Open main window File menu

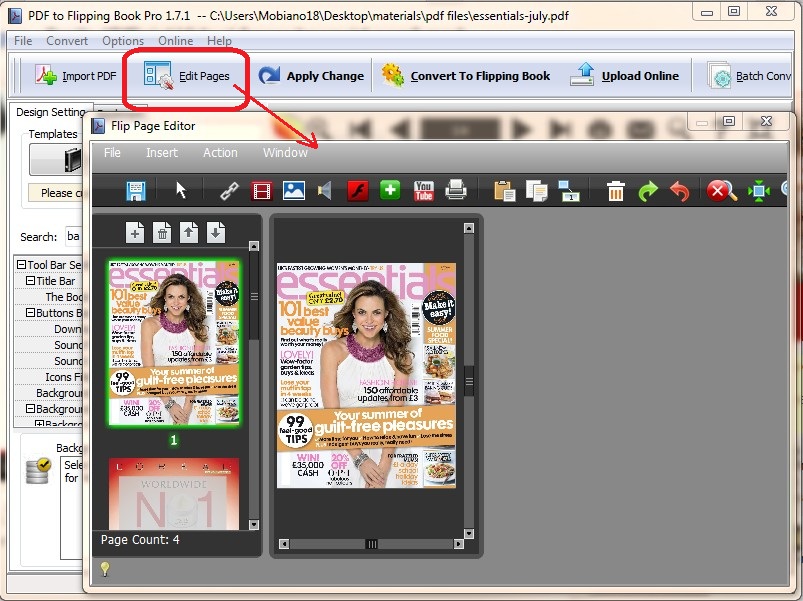[x=23, y=41]
